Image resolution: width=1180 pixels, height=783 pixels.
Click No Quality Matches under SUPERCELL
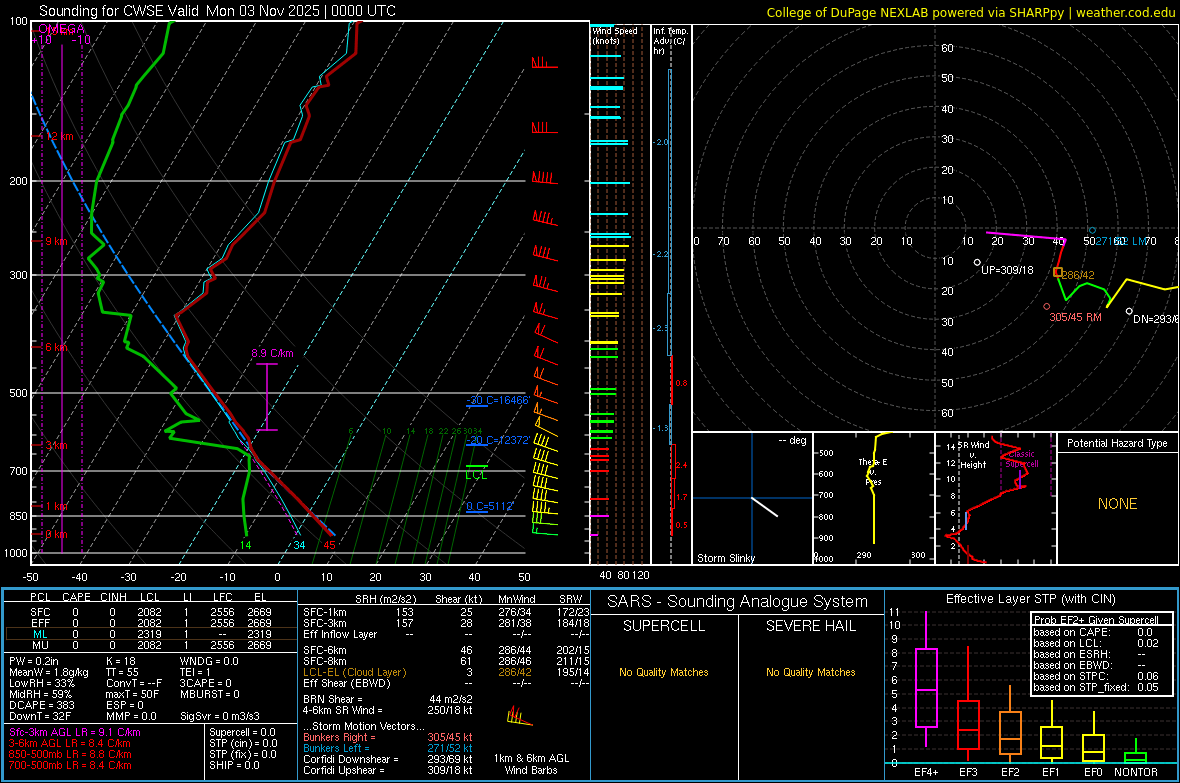[x=664, y=672]
